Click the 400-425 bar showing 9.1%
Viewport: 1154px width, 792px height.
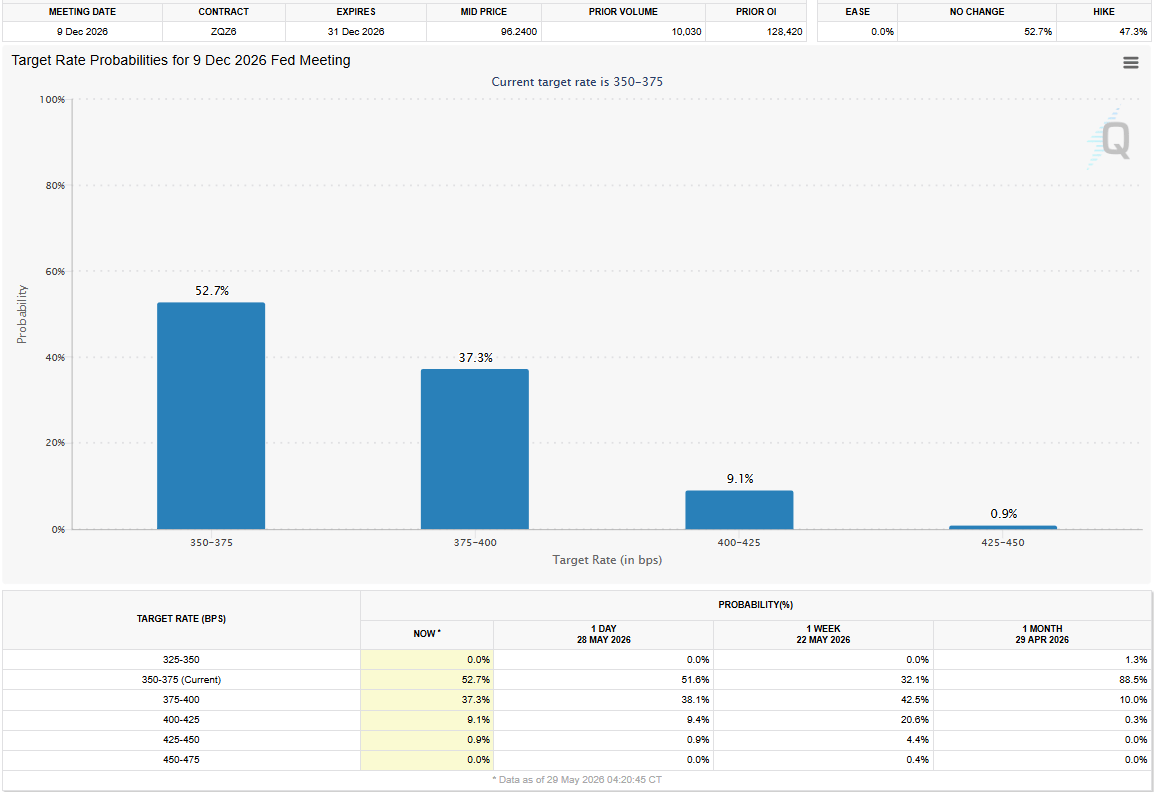point(739,510)
